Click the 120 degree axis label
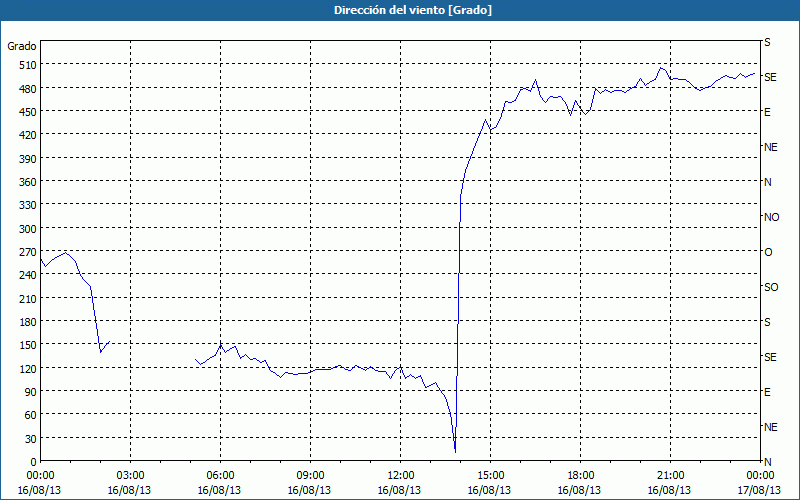 (x=29, y=369)
